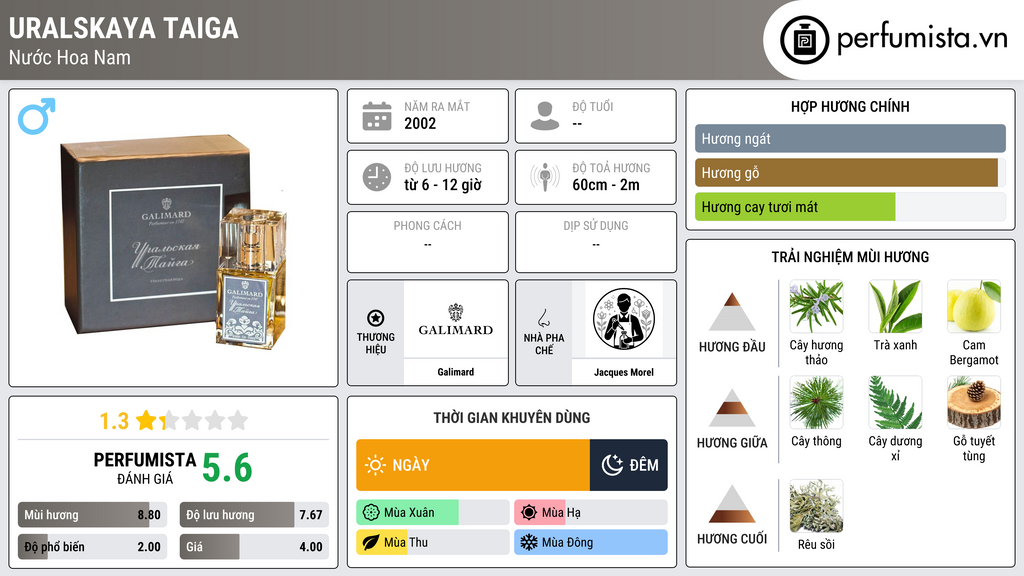Click the calendar icon beside Năm ra mắt

pyautogui.click(x=377, y=116)
